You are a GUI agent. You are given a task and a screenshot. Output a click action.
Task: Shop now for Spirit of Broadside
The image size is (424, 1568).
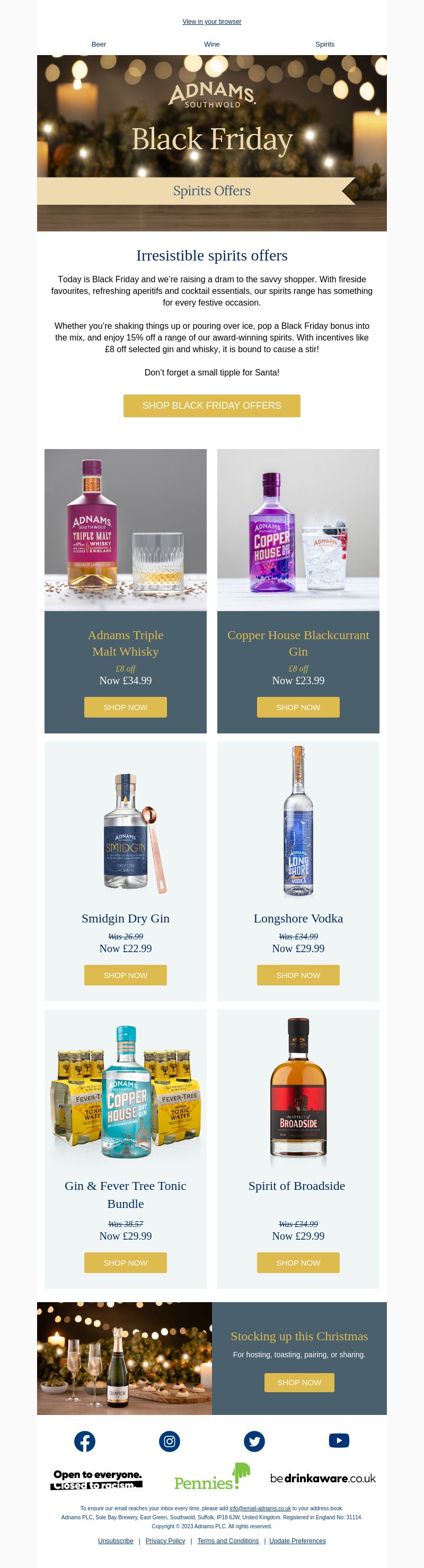298,1262
